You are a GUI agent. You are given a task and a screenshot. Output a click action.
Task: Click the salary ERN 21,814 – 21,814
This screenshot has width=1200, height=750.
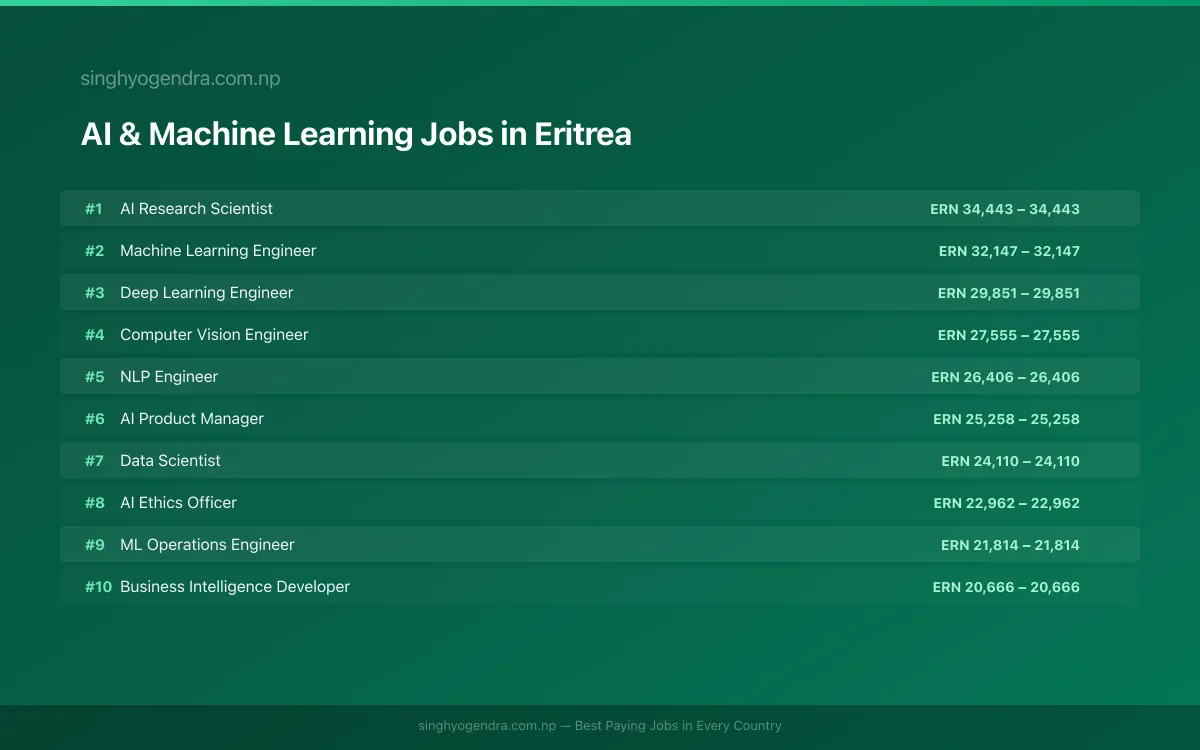pos(1010,545)
